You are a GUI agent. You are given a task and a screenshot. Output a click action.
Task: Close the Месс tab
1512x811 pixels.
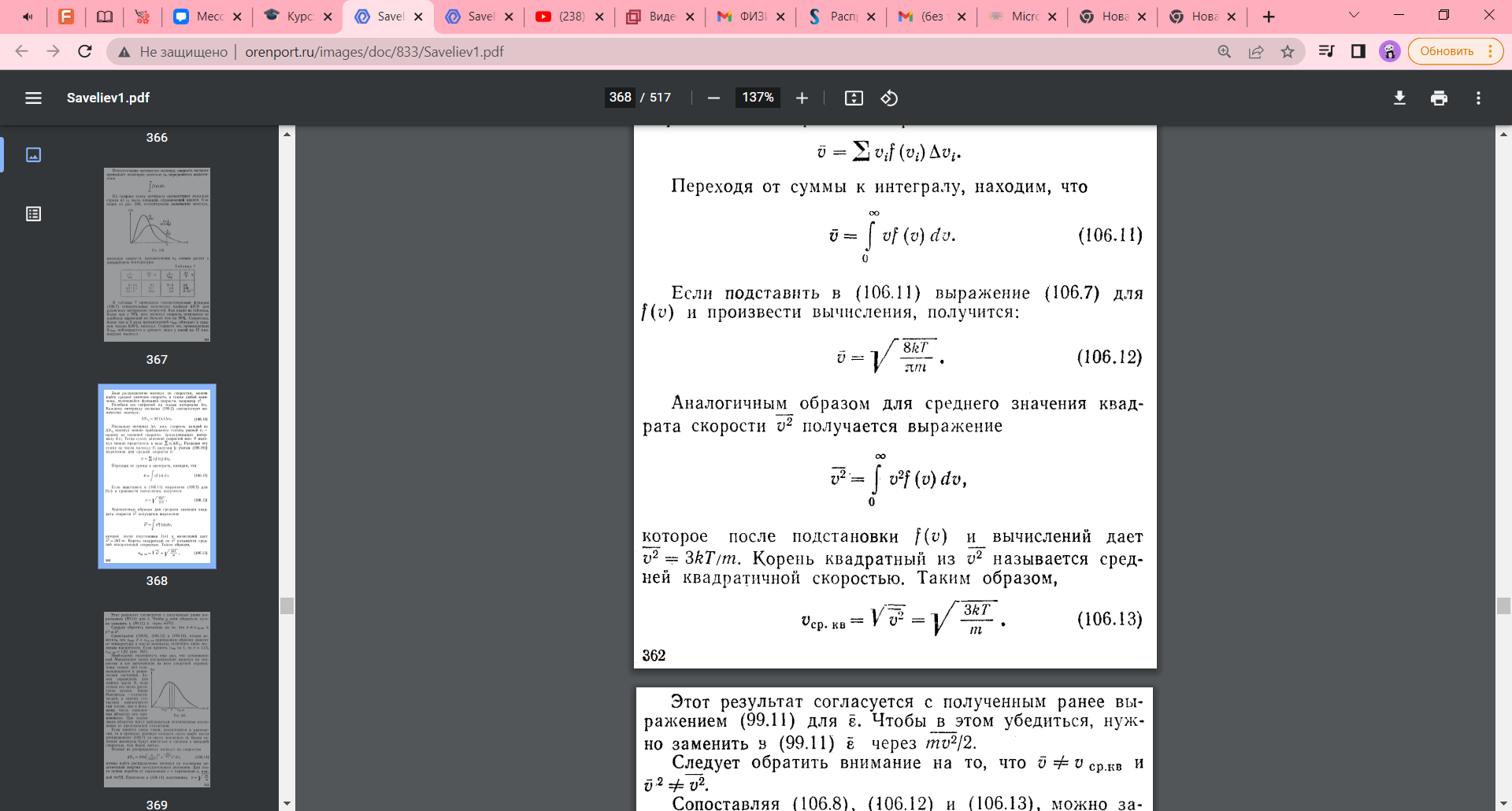237,17
